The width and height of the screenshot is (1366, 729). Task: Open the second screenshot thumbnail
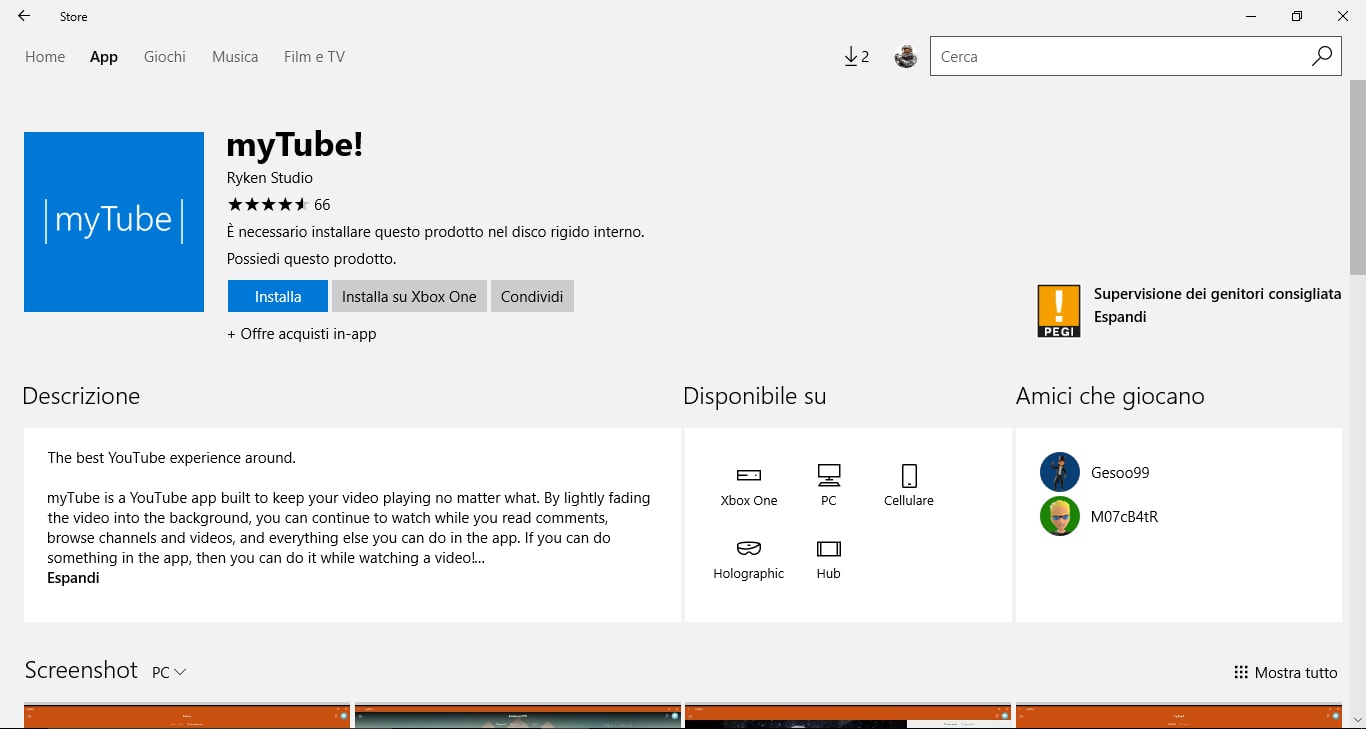[x=518, y=715]
